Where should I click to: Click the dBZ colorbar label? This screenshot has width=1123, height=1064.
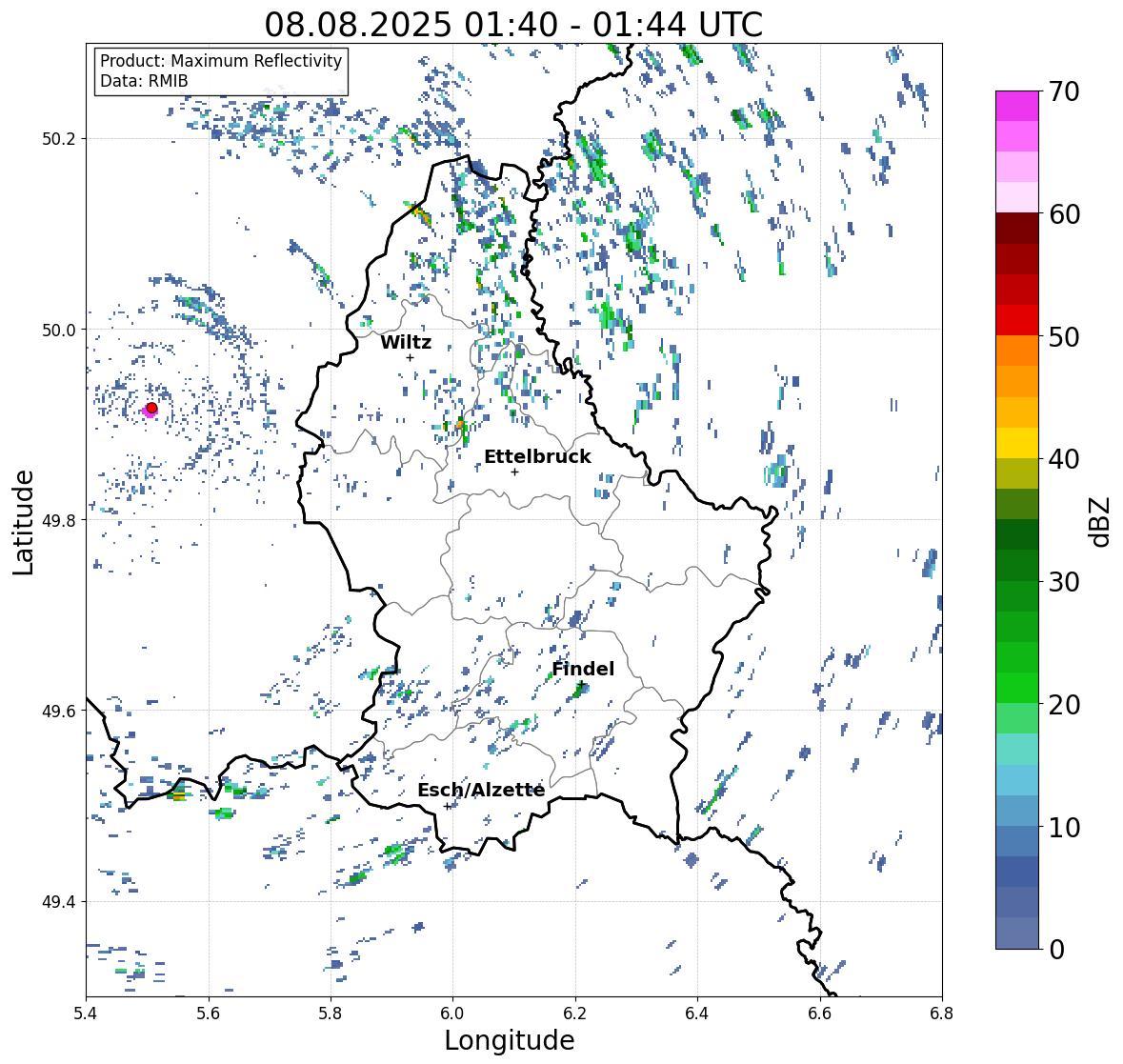tap(1100, 521)
